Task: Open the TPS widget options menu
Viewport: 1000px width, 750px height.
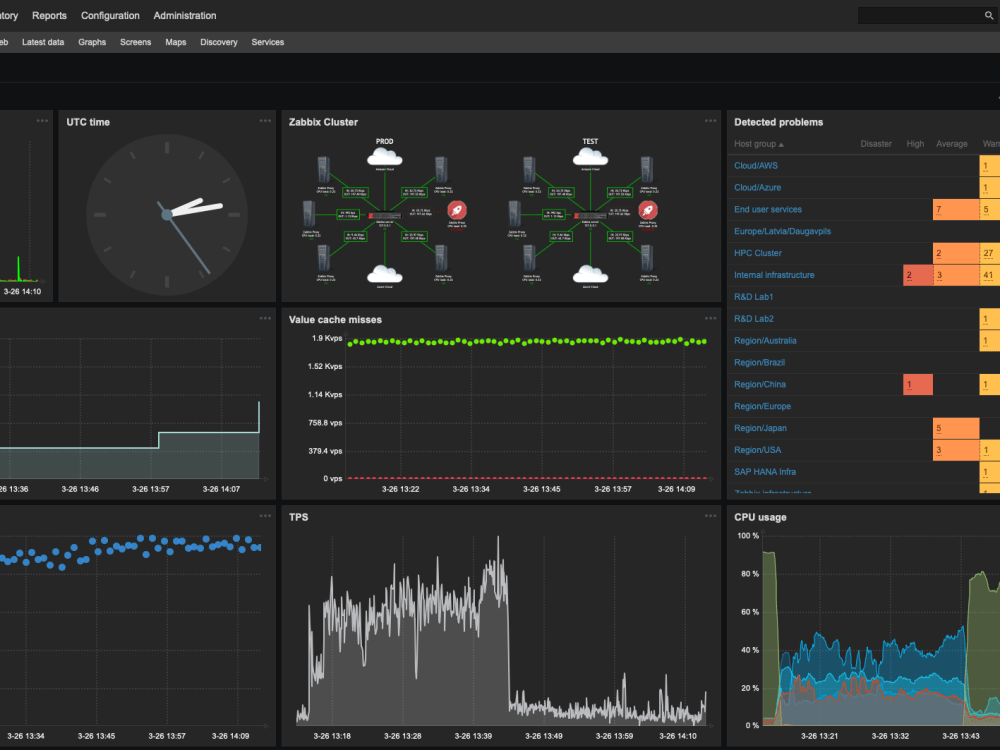Action: (711, 516)
